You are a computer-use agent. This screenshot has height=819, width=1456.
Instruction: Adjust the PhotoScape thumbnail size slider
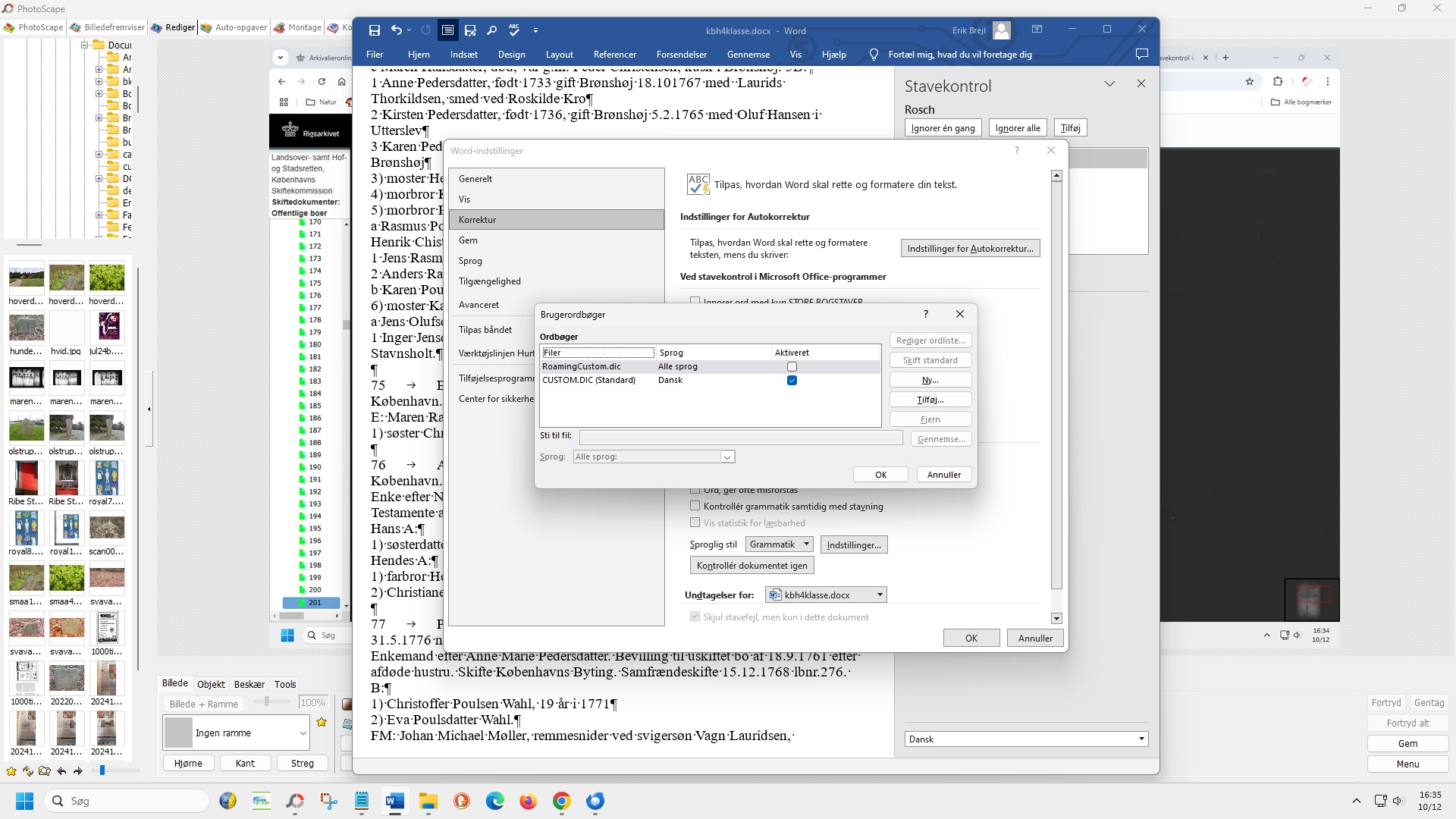click(102, 770)
